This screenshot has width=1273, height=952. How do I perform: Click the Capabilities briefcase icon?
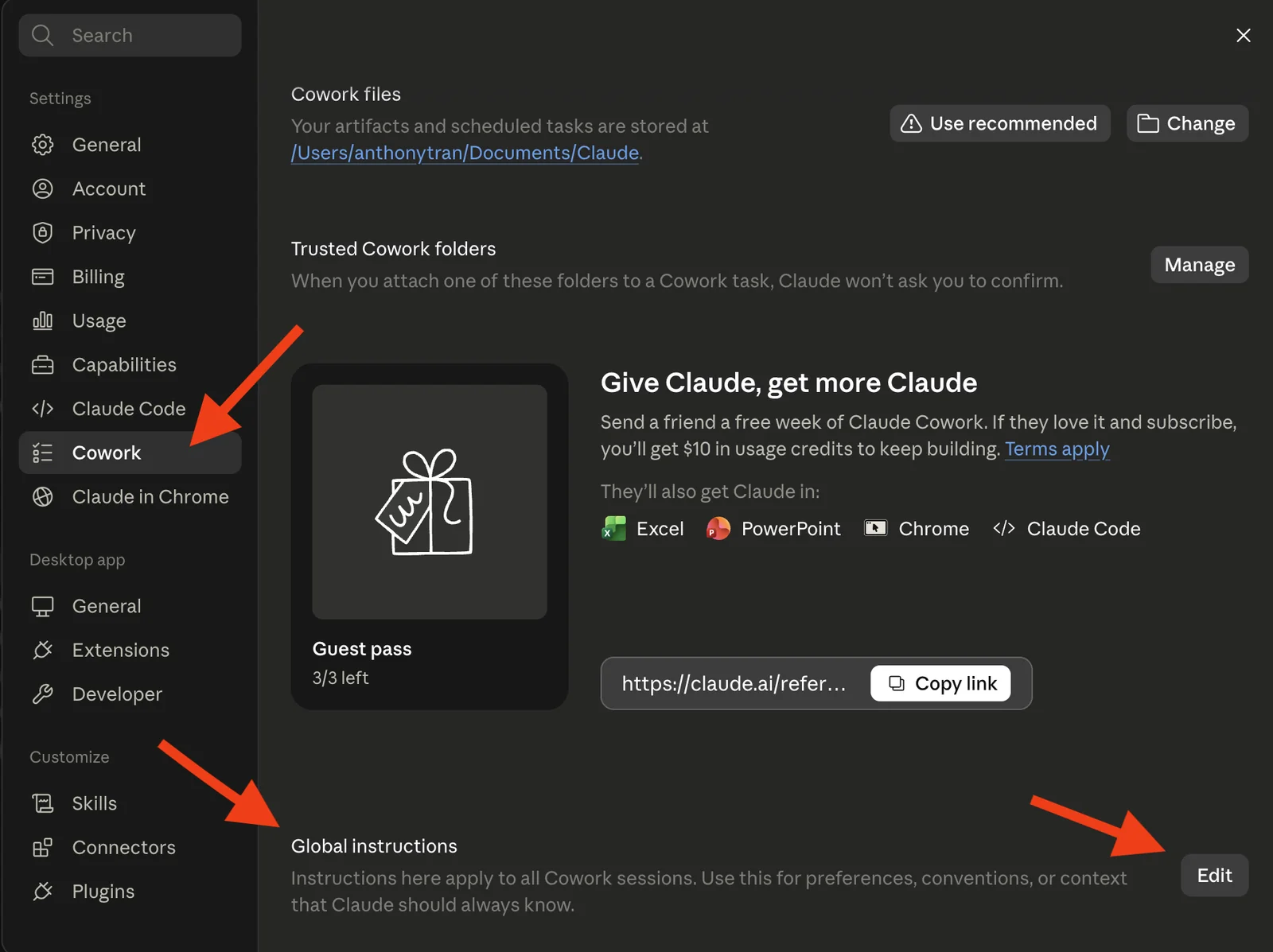[42, 364]
